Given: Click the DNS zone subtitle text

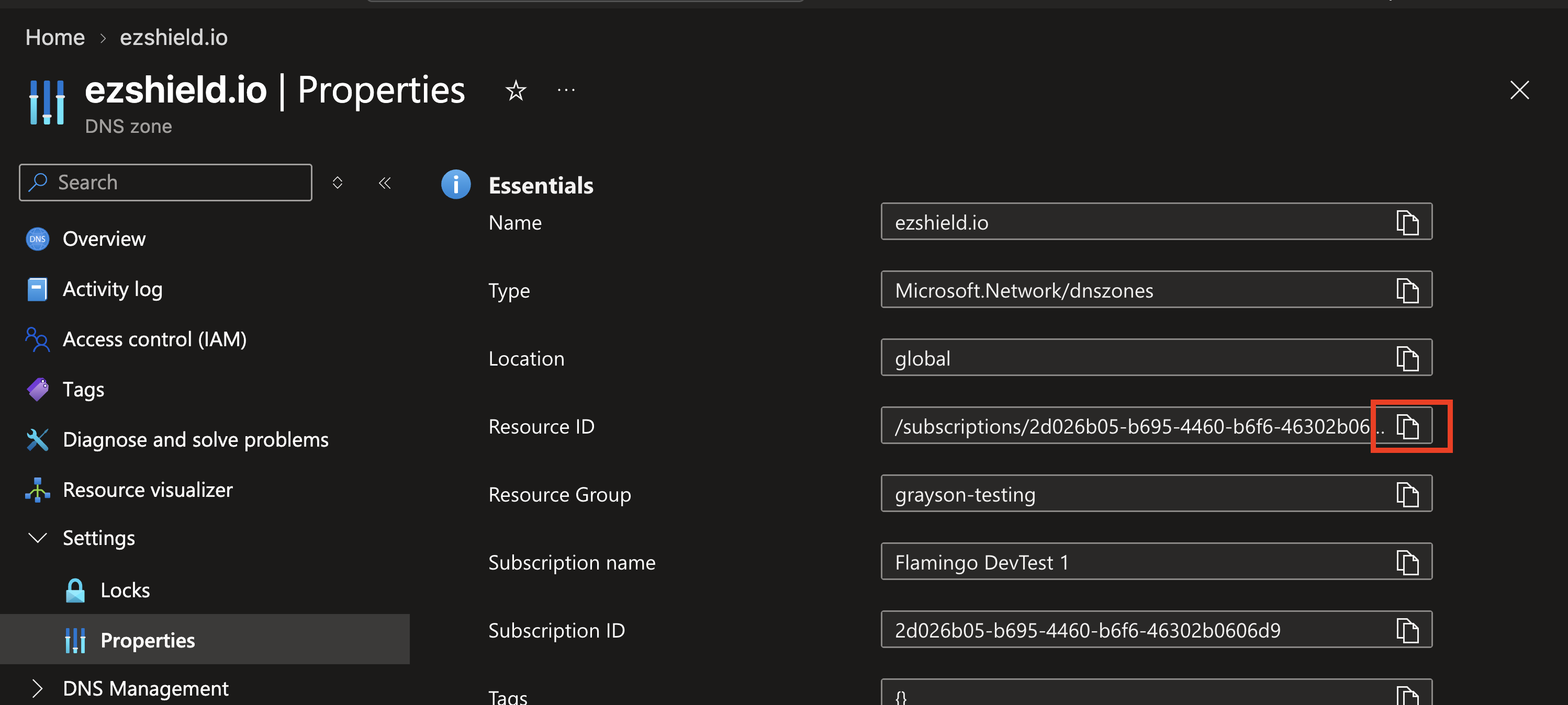Looking at the screenshot, I should (128, 126).
